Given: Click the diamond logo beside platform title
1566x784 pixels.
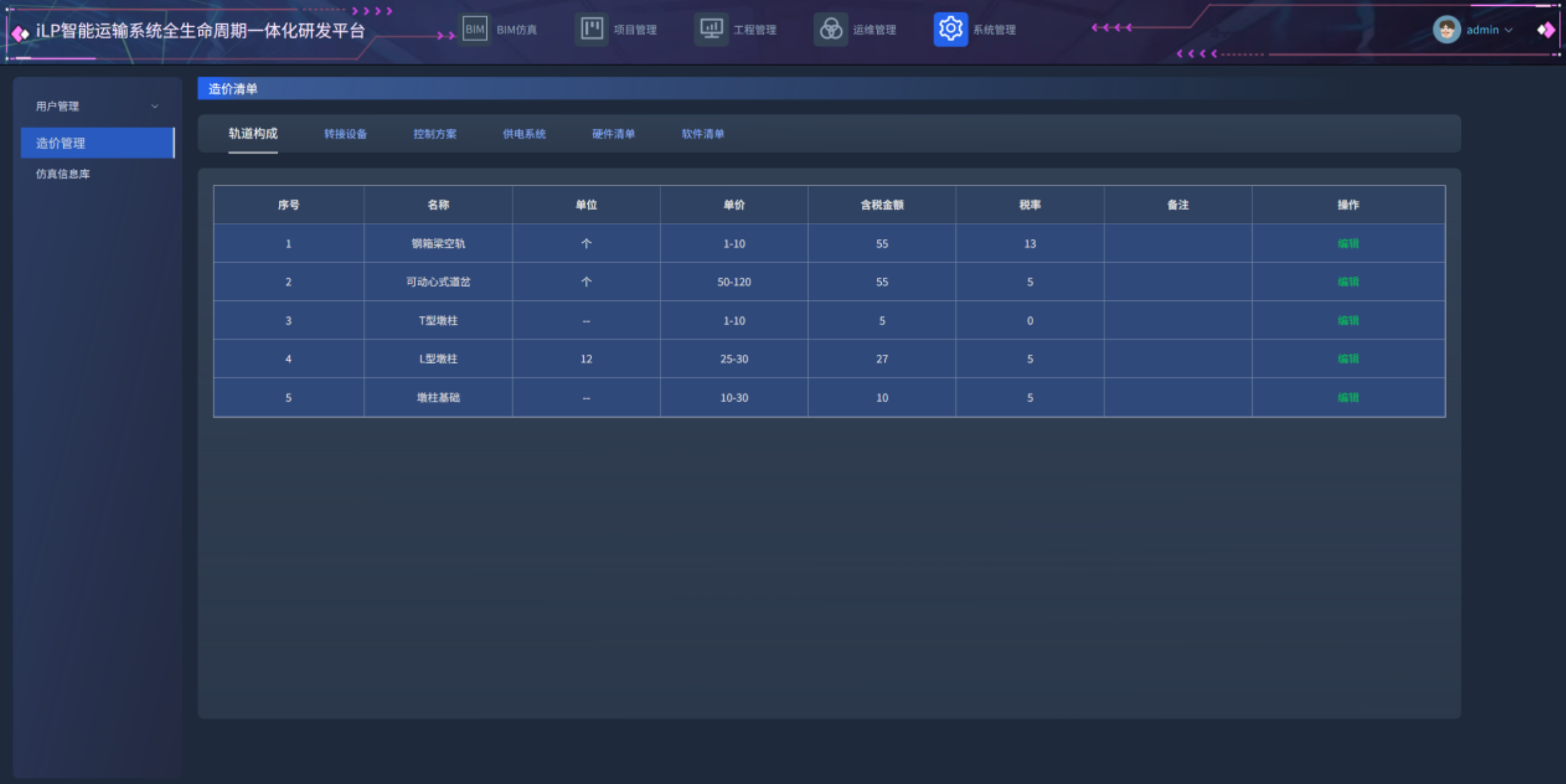Looking at the screenshot, I should click(21, 33).
